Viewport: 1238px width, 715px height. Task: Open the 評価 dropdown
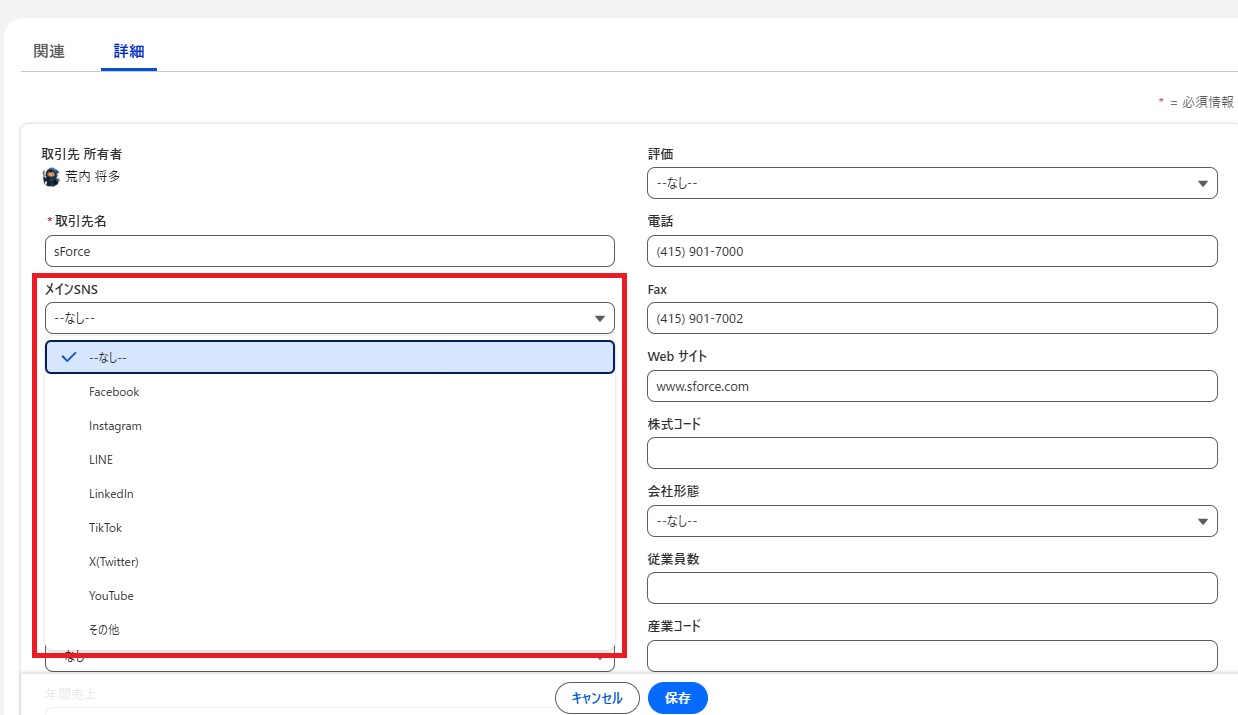click(x=931, y=183)
